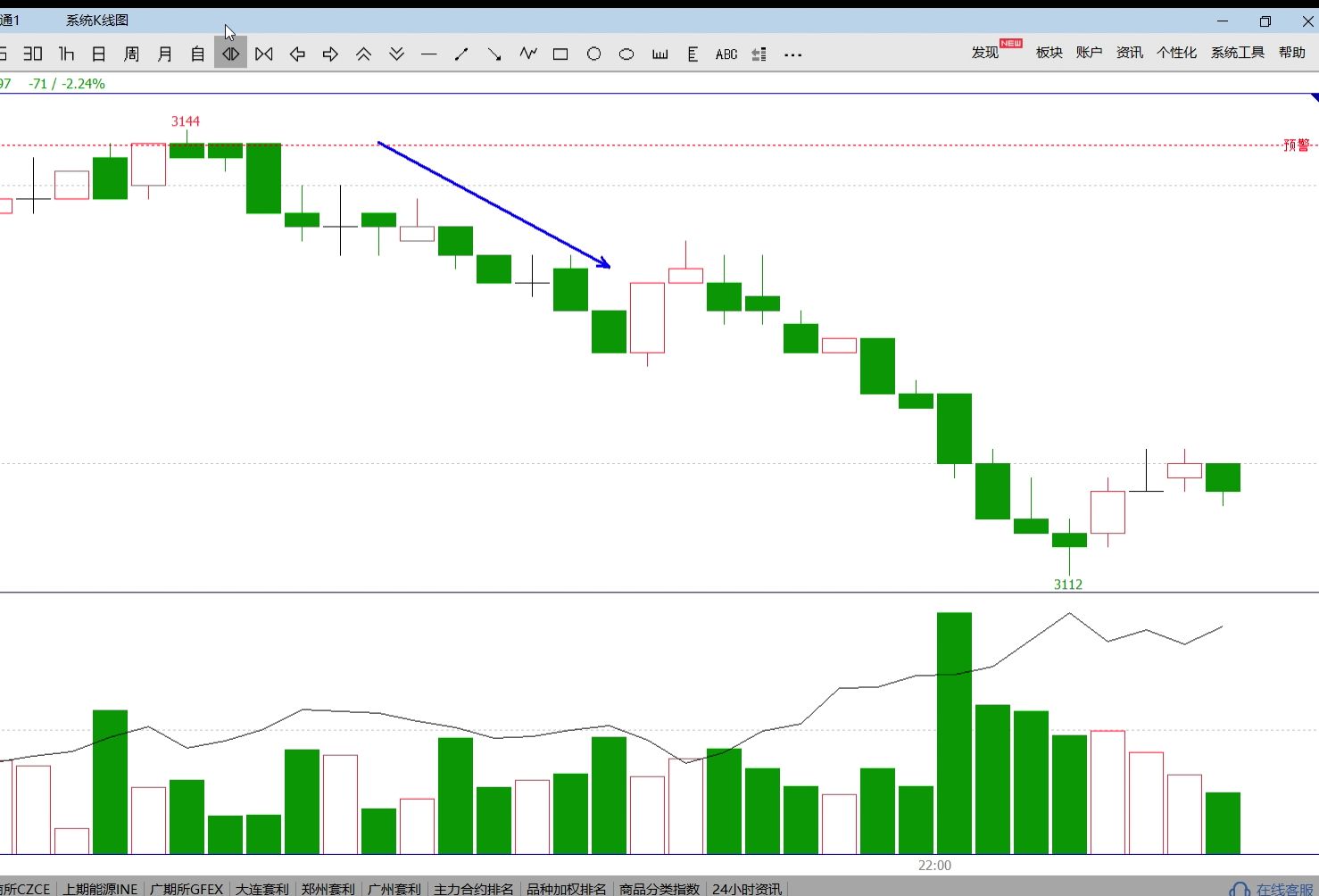Expand the more tools ellipsis menu

point(792,54)
